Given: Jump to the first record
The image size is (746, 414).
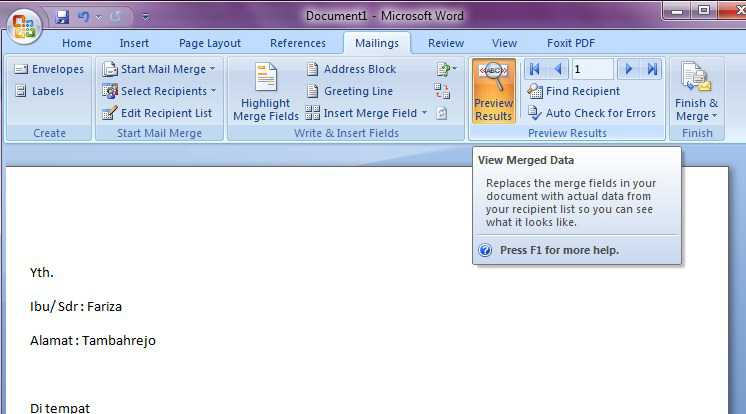Looking at the screenshot, I should point(534,69).
